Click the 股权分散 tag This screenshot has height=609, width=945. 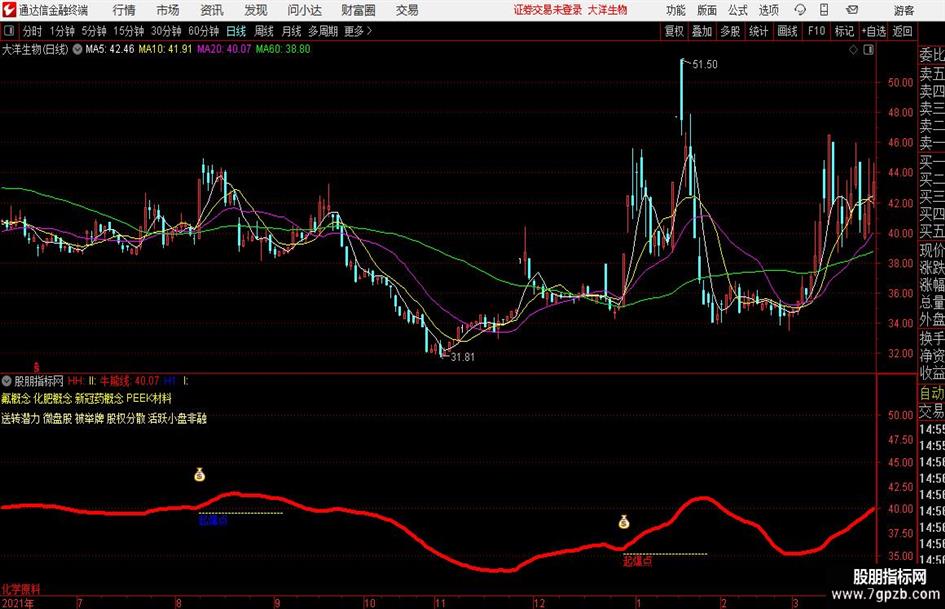(126, 418)
